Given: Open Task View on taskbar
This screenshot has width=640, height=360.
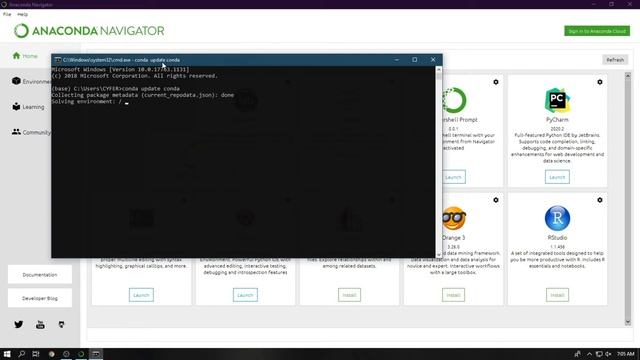Looking at the screenshot, I should [x=36, y=354].
